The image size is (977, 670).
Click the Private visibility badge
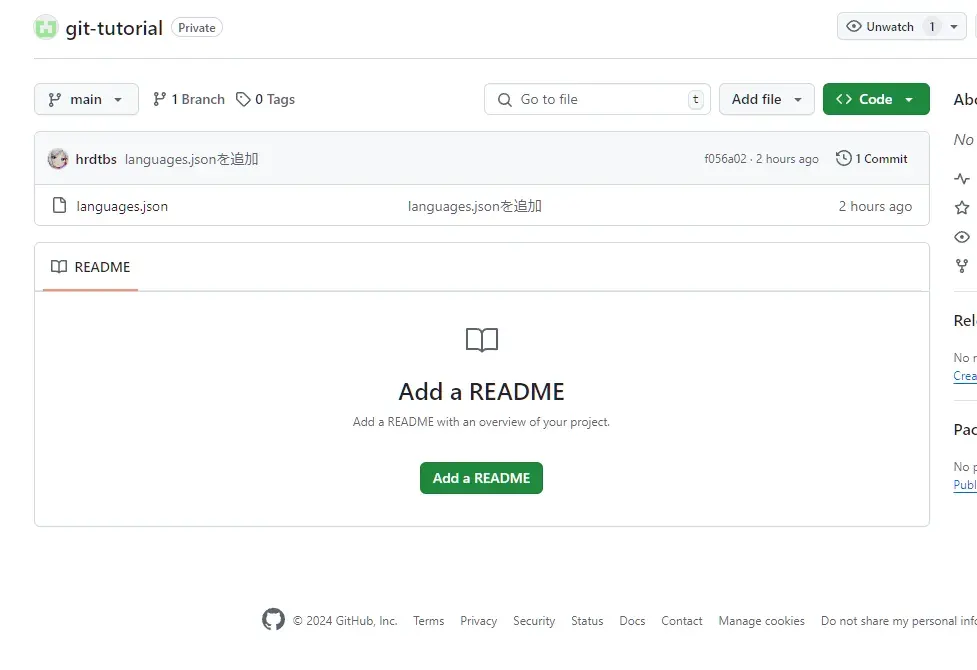click(x=197, y=27)
